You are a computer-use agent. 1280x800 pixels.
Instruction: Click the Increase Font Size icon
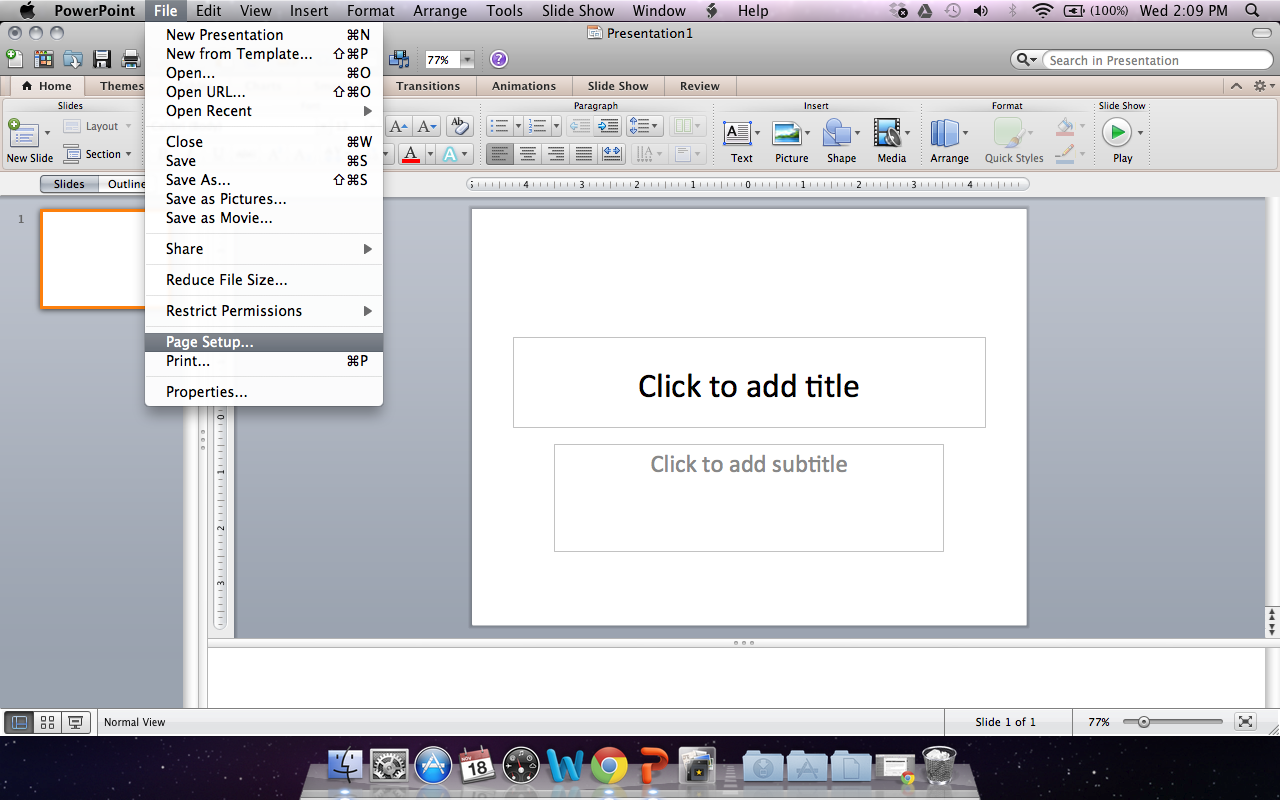(x=399, y=126)
